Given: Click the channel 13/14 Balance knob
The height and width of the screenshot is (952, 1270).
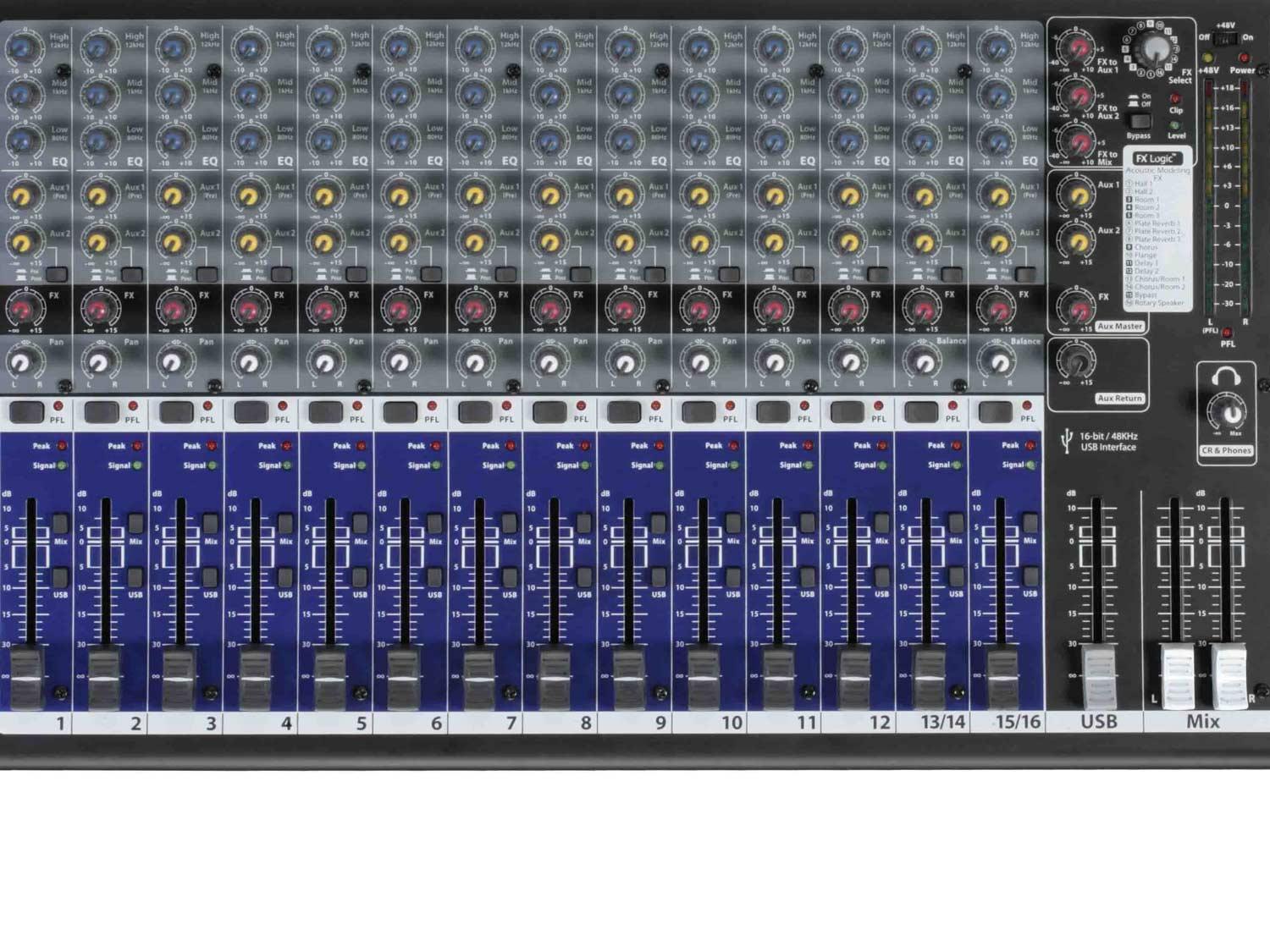Looking at the screenshot, I should pyautogui.click(x=923, y=363).
